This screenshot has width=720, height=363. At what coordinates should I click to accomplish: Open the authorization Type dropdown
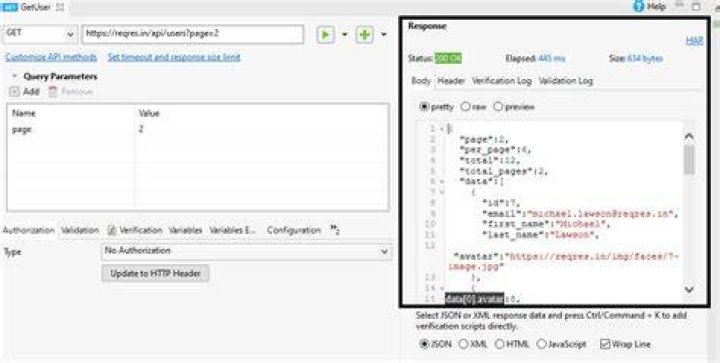pyautogui.click(x=246, y=251)
